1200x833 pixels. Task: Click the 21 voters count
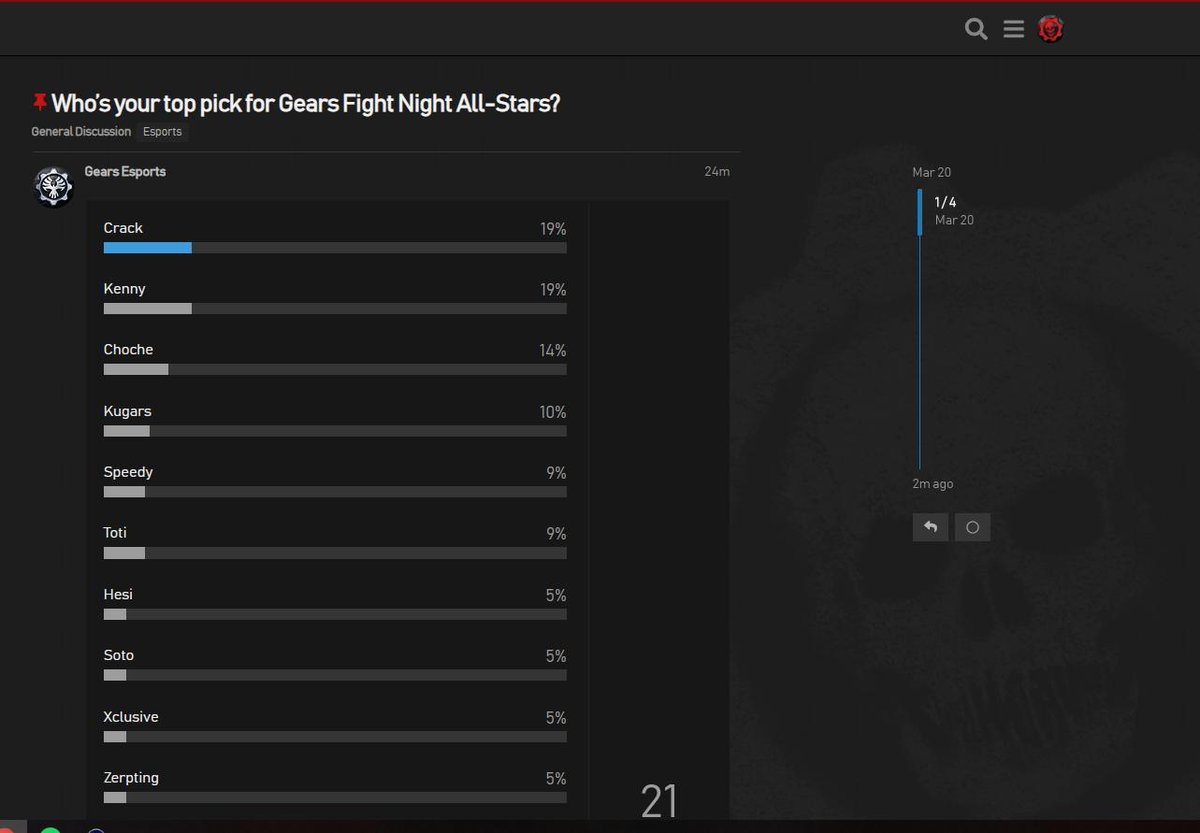(x=659, y=799)
